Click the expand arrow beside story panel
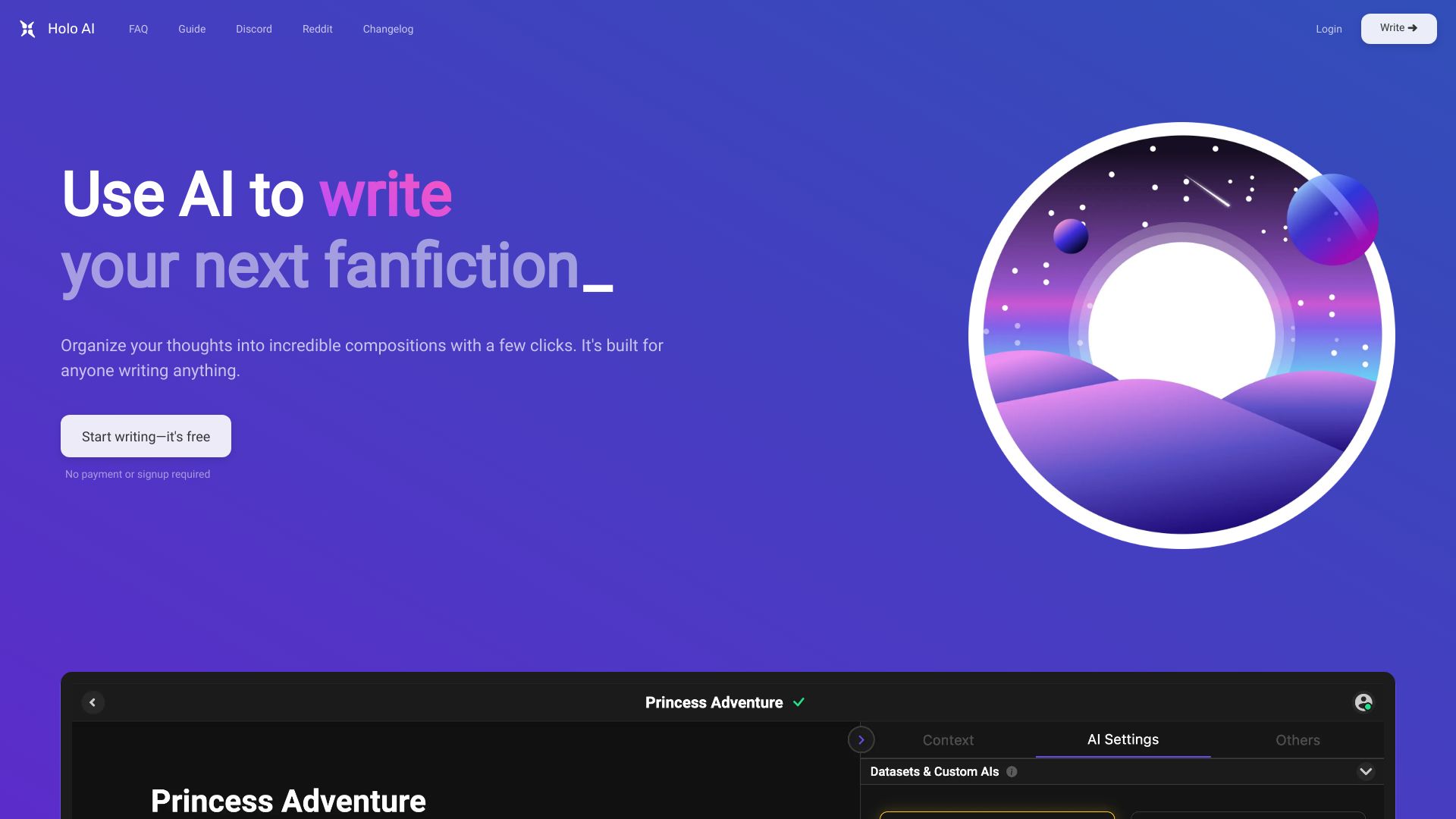1456x819 pixels. [861, 740]
